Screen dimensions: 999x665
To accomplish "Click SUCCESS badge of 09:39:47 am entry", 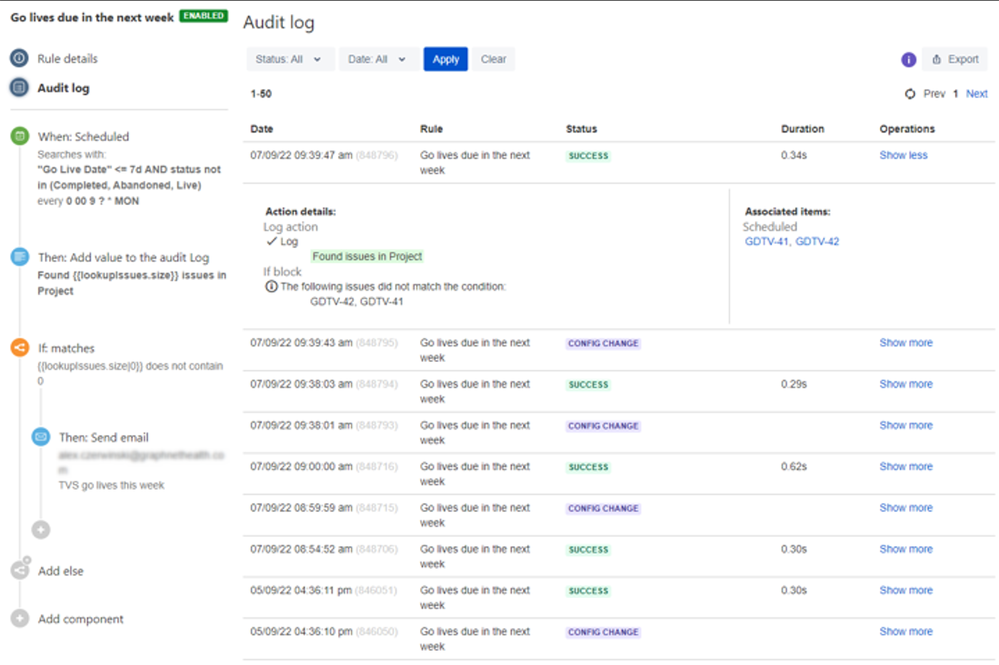I will coord(588,155).
